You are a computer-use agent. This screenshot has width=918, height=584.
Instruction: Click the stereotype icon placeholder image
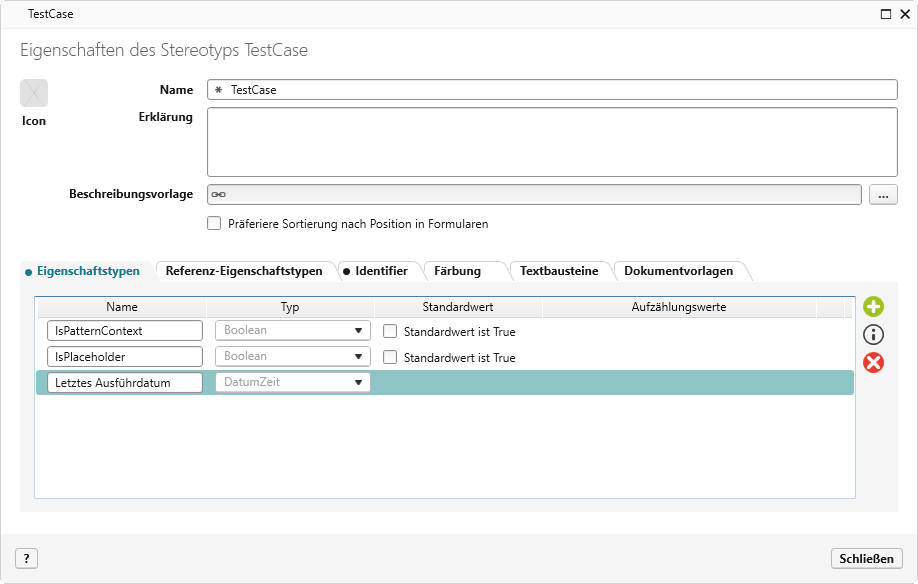34,93
